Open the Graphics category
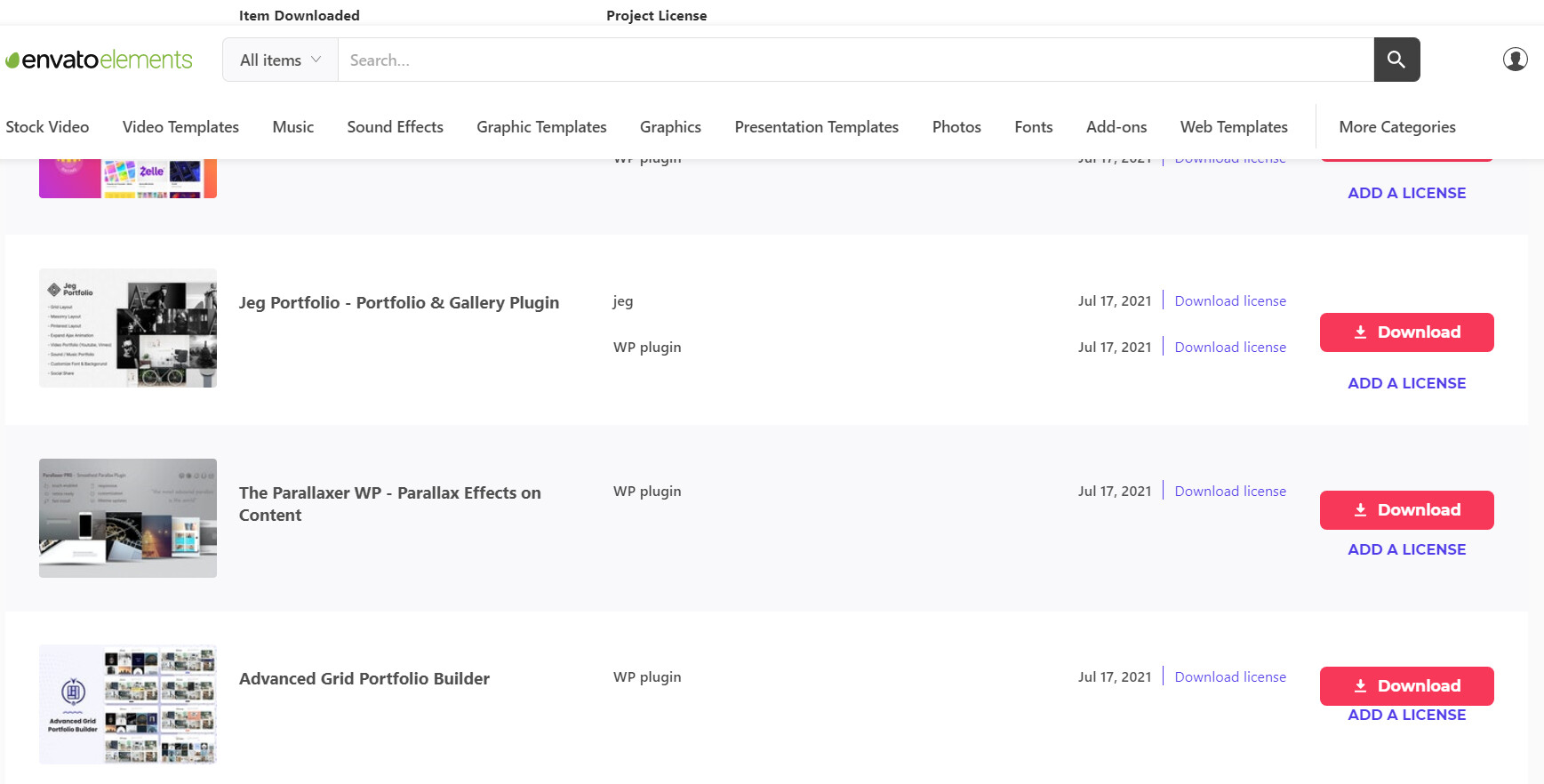Screen dimensions: 1544x784 click(670, 127)
